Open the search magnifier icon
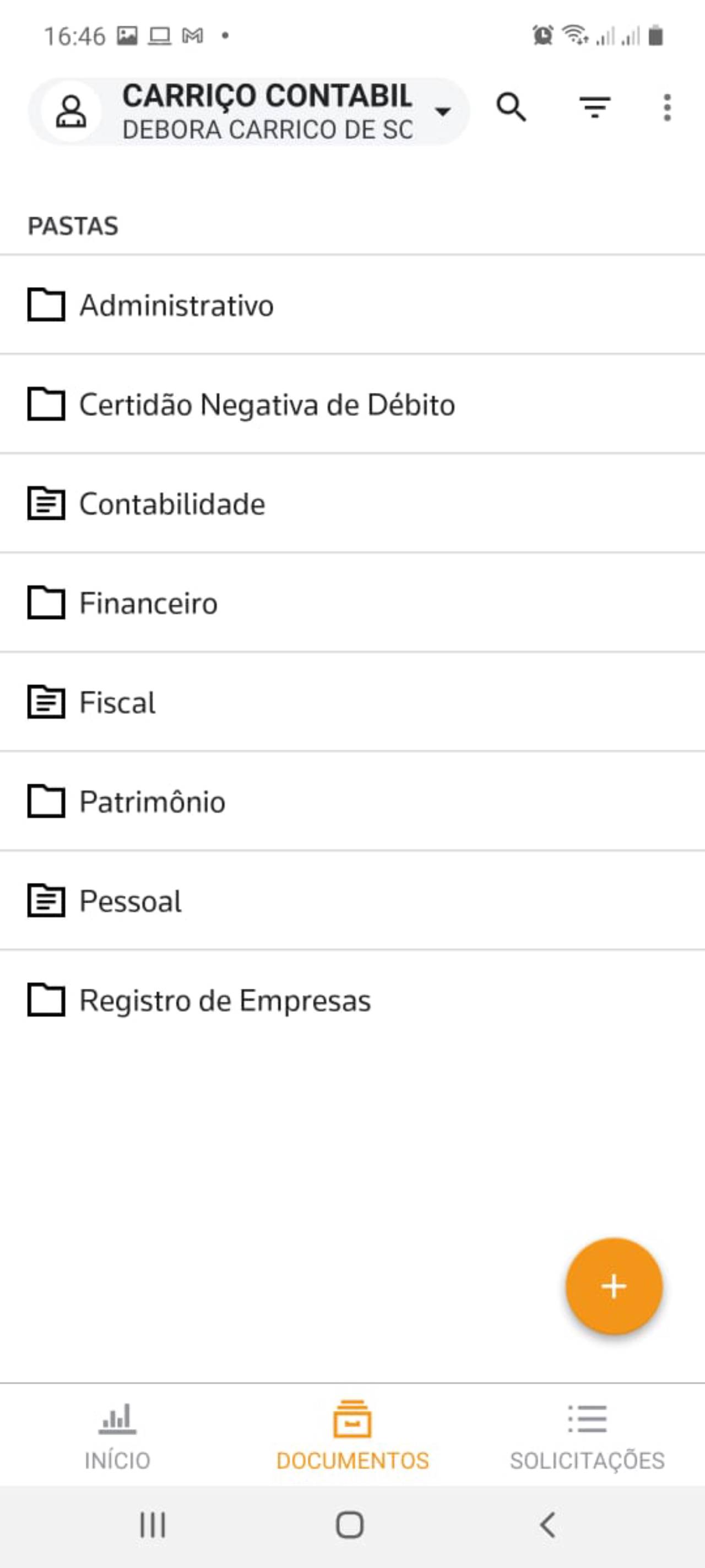705x1568 pixels. (x=511, y=109)
